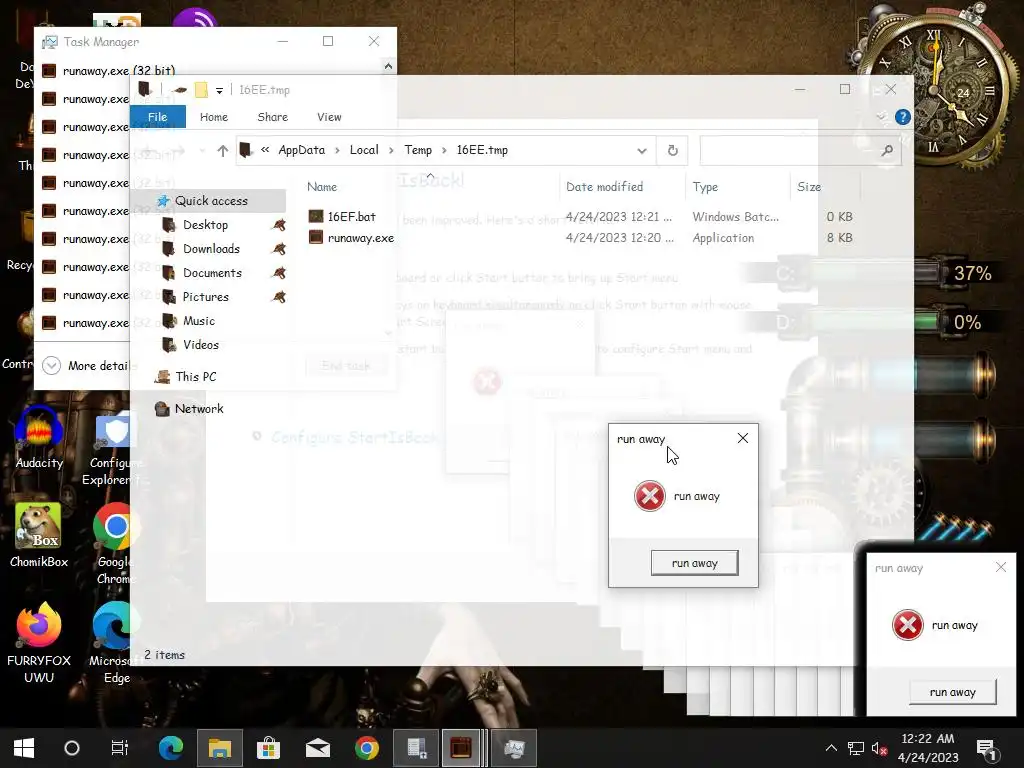Open Pictures in the navigation pane
Screen dimensions: 1024x768
click(205, 297)
